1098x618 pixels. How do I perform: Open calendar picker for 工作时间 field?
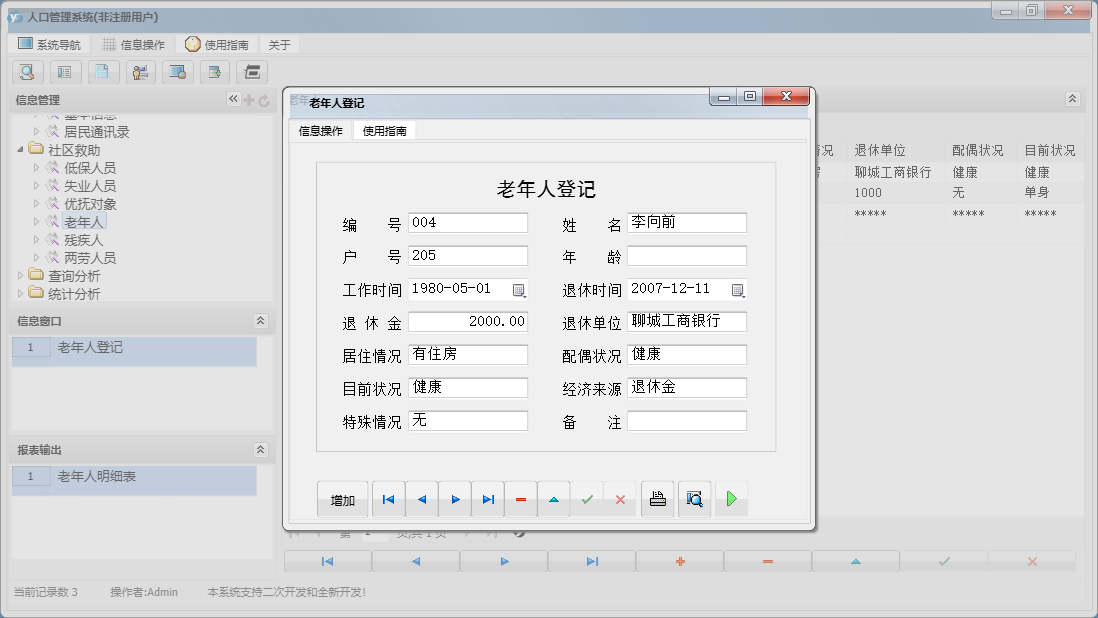519,290
